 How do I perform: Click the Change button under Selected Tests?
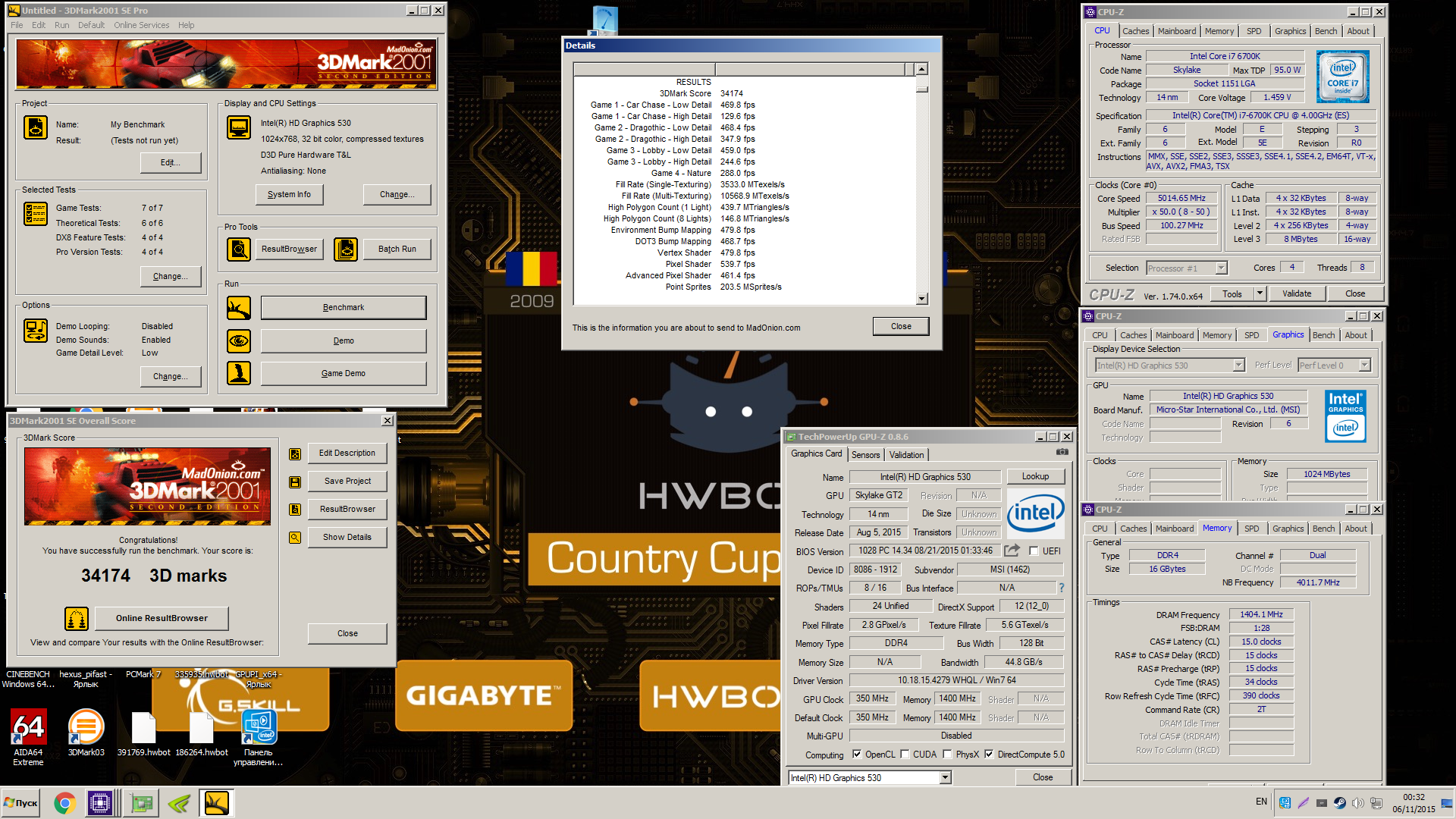[171, 277]
